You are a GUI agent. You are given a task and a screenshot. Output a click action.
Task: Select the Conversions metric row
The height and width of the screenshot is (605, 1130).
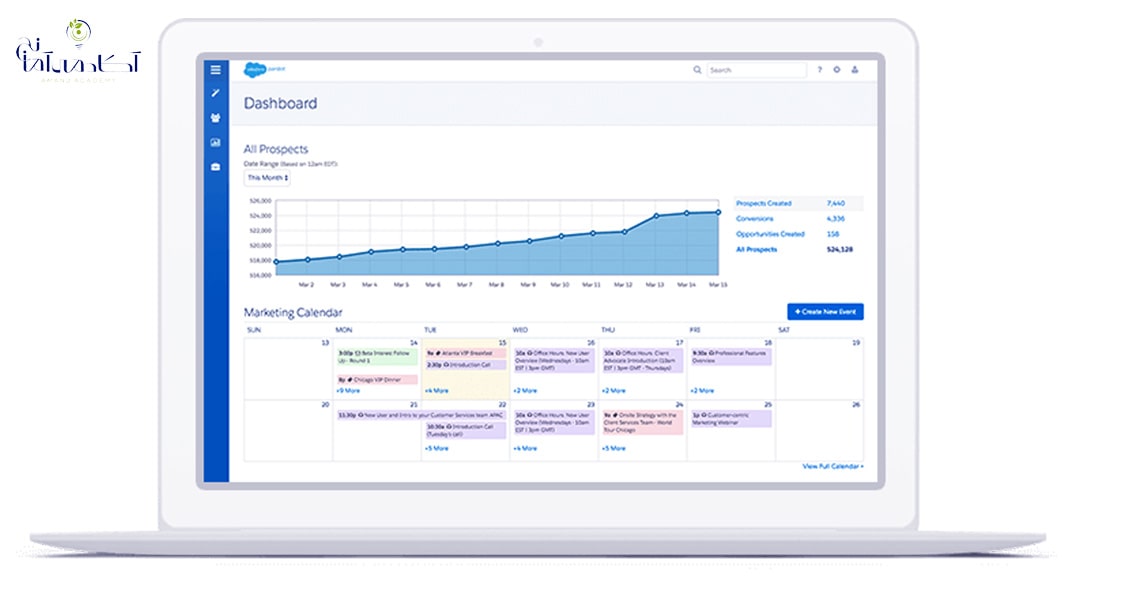pos(798,218)
